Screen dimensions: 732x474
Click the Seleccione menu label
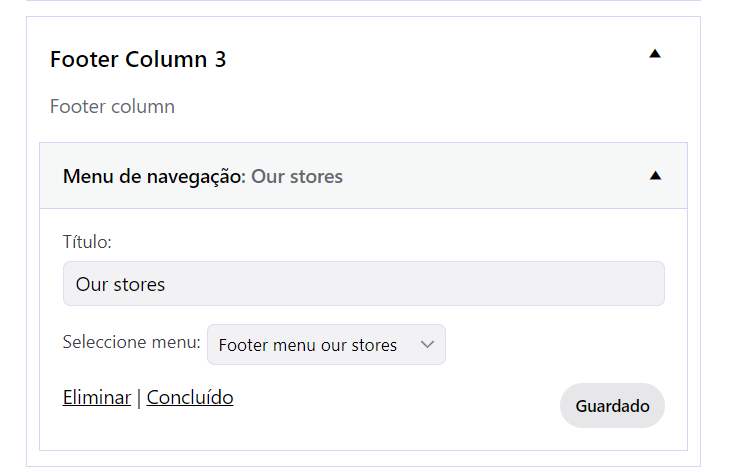click(132, 342)
